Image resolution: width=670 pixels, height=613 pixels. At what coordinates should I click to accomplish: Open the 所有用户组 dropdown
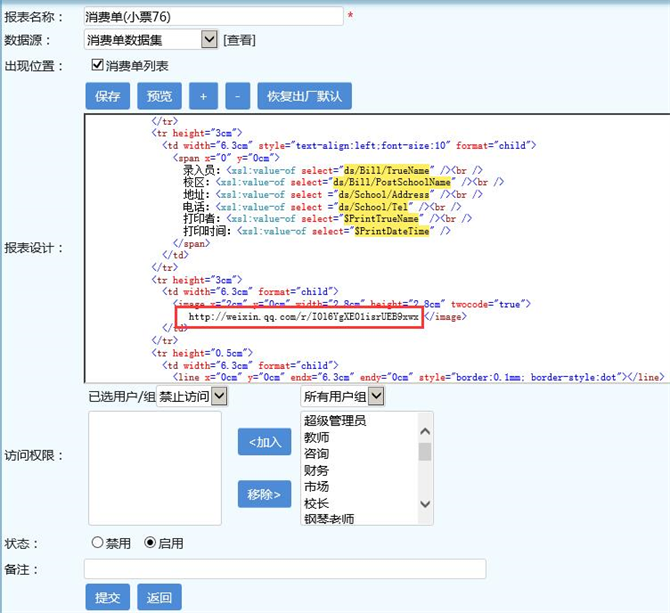click(x=343, y=396)
